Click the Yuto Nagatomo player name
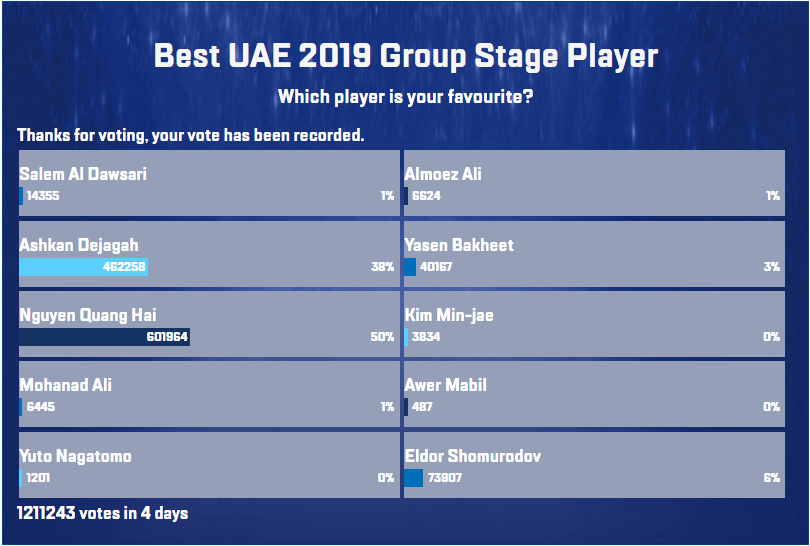Screen dimensions: 810x546 click(76, 457)
